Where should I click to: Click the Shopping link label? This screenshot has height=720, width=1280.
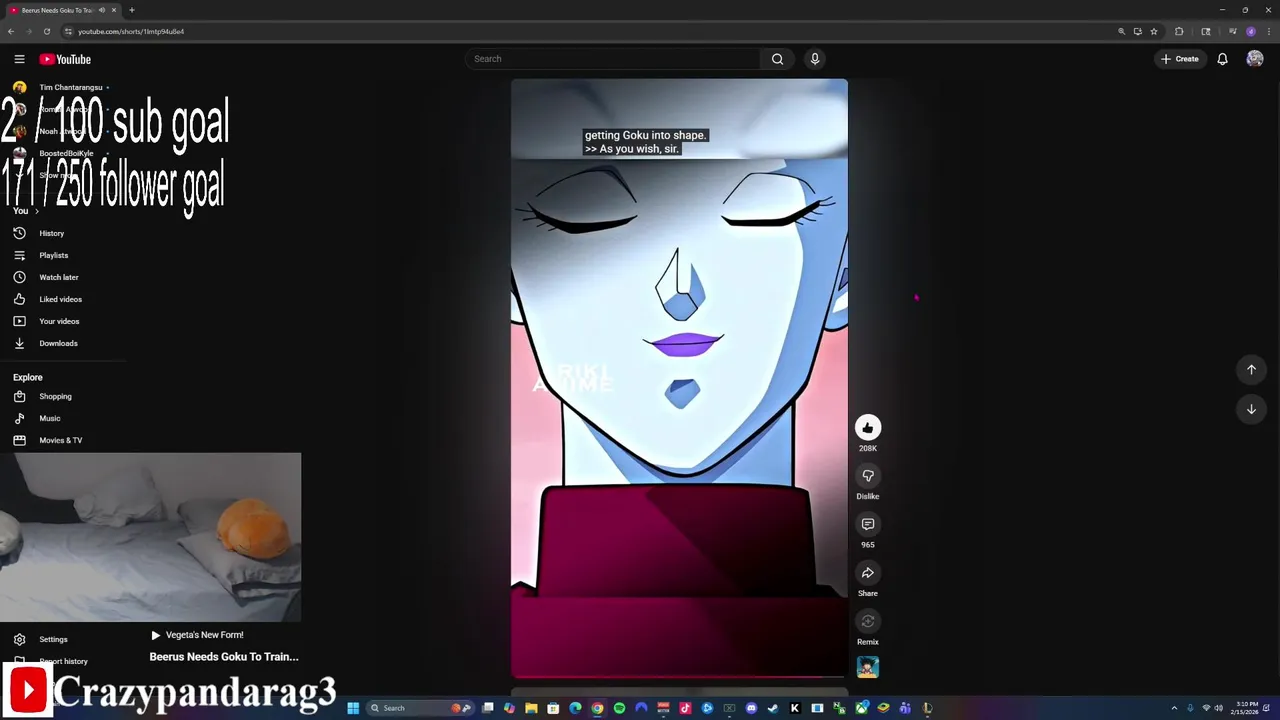tap(55, 396)
